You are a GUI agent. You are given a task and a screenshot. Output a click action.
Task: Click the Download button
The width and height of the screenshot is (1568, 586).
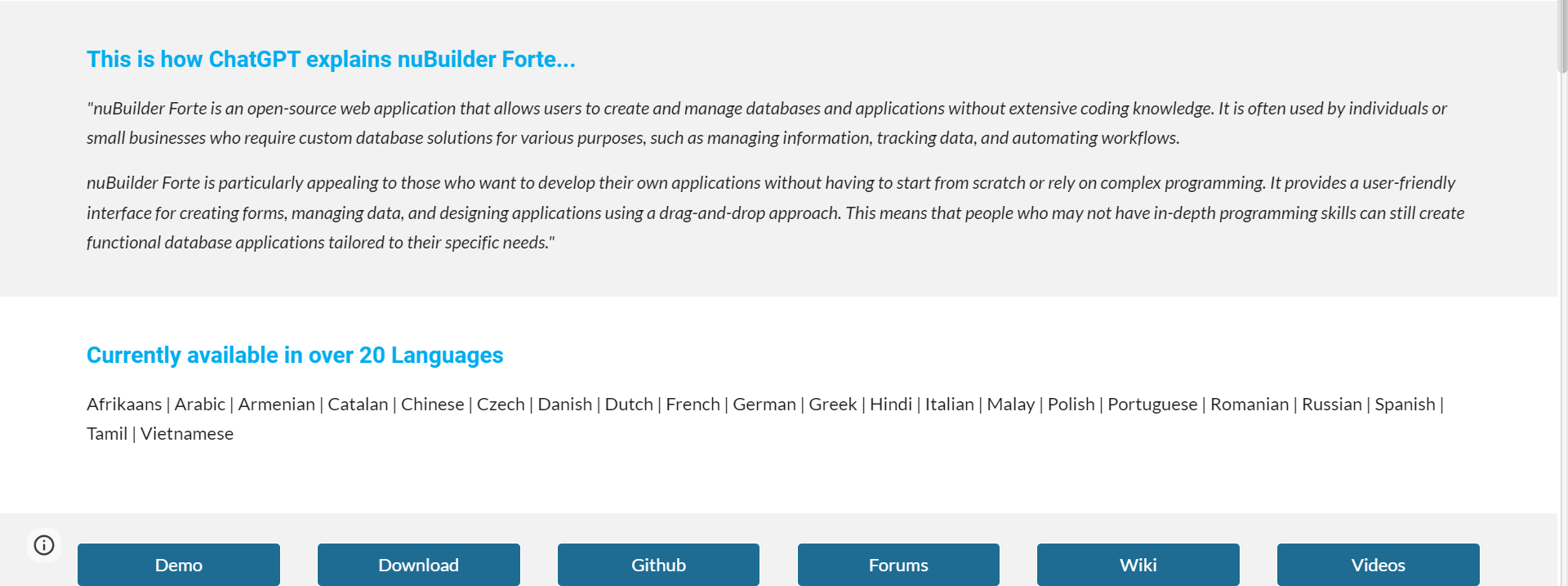418,565
